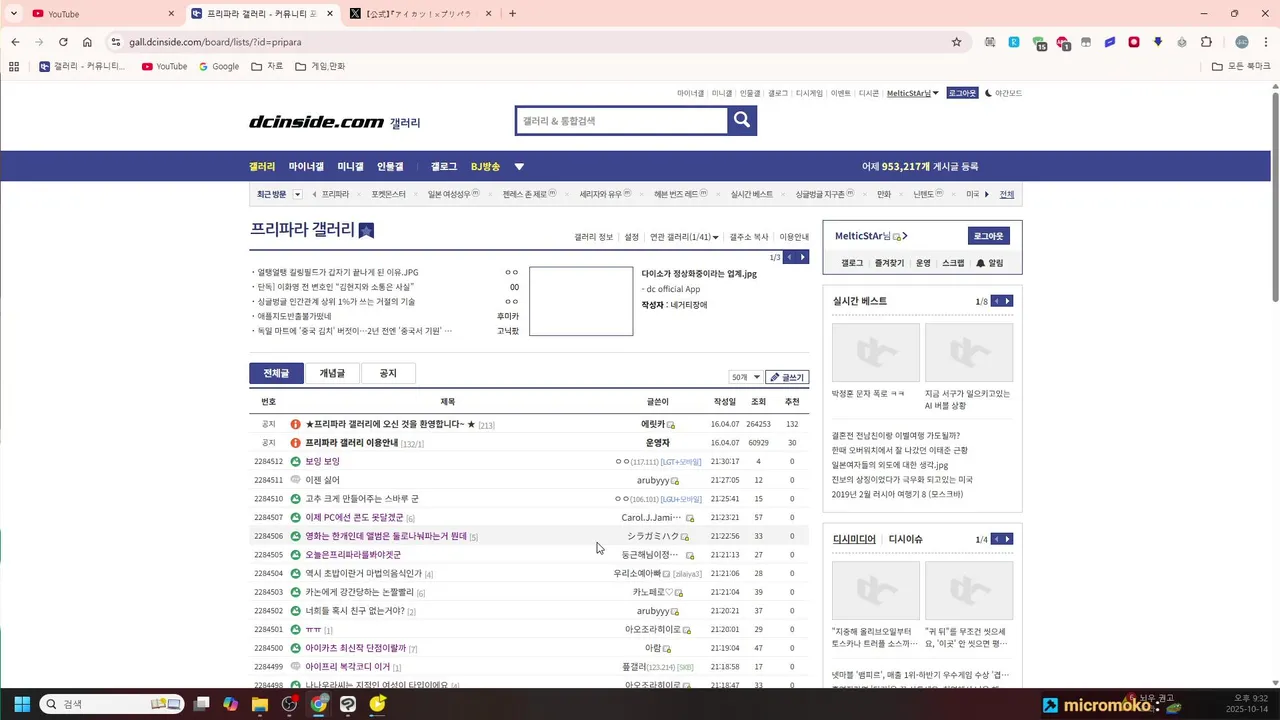Image resolution: width=1280 pixels, height=720 pixels.
Task: Open the 게임,만화 bookmark folder
Action: pos(320,66)
